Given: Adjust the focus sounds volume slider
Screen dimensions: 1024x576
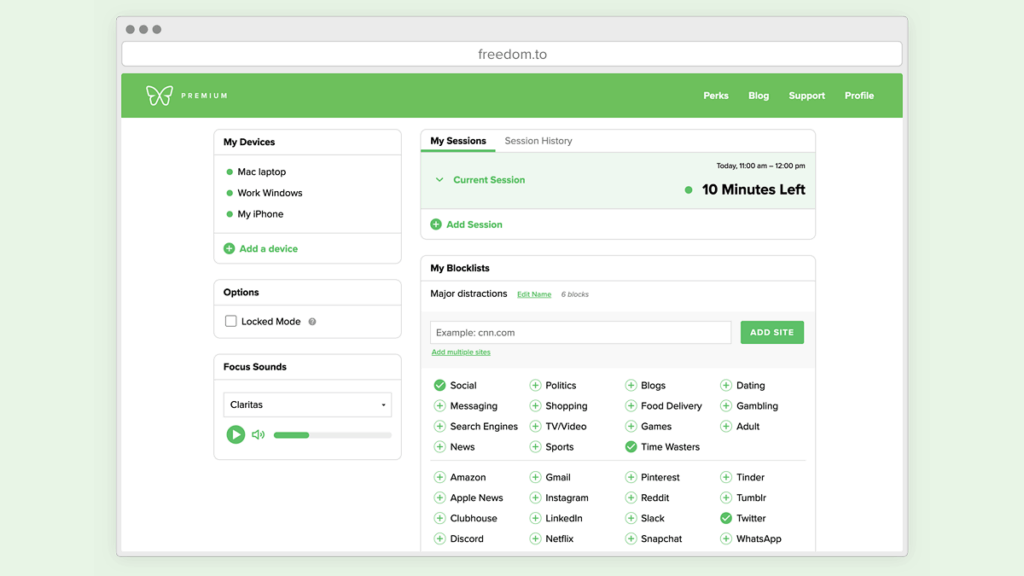Looking at the screenshot, I should (x=332, y=435).
